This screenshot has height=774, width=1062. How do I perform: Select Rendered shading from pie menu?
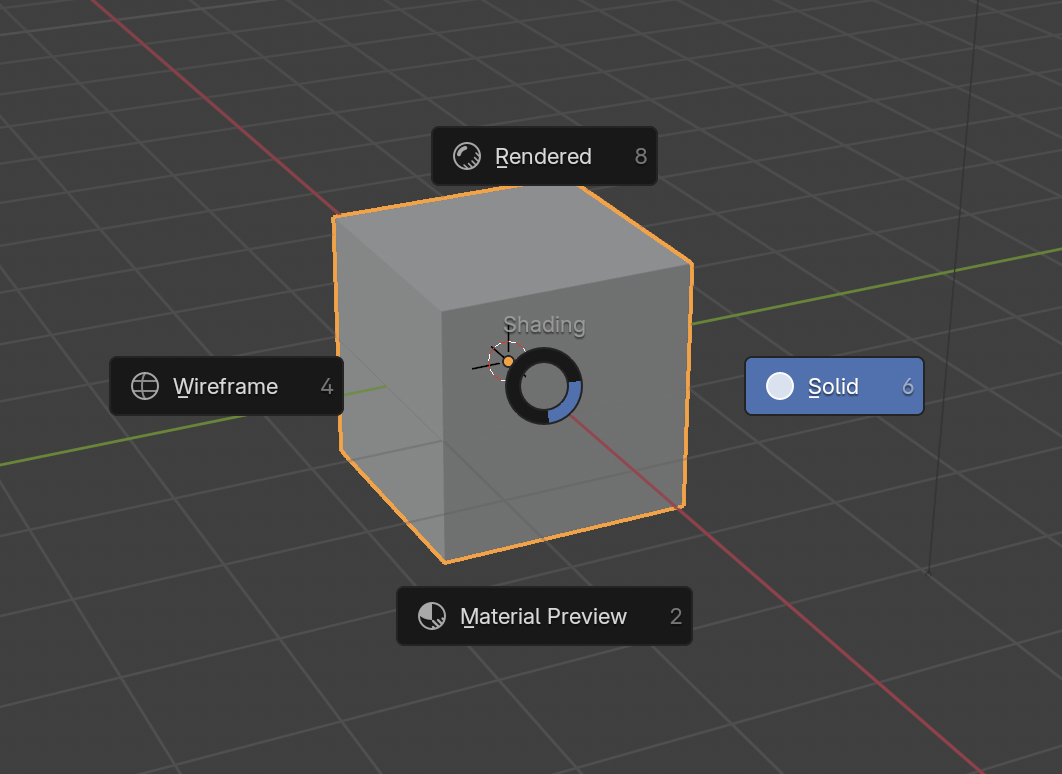click(544, 156)
